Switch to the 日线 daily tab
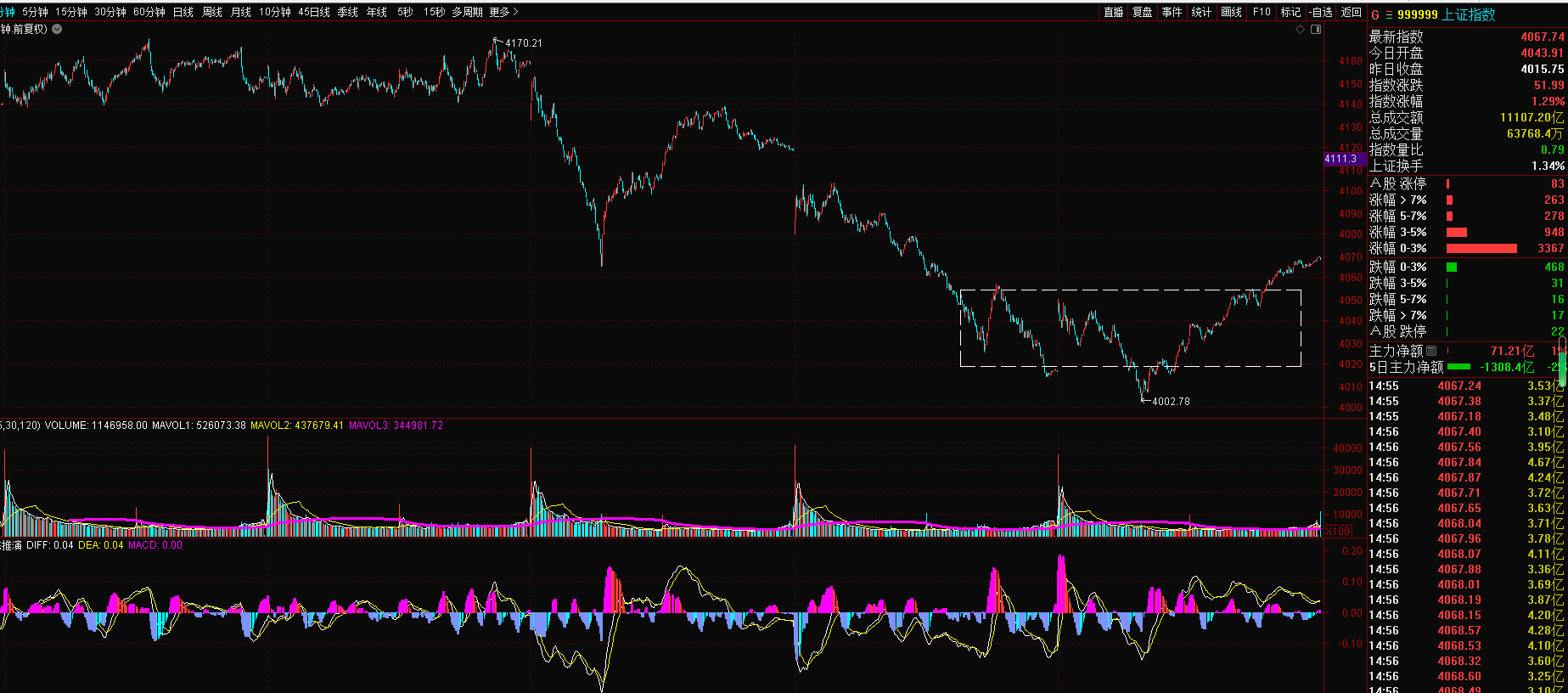Image resolution: width=1568 pixels, height=693 pixels. (x=183, y=12)
